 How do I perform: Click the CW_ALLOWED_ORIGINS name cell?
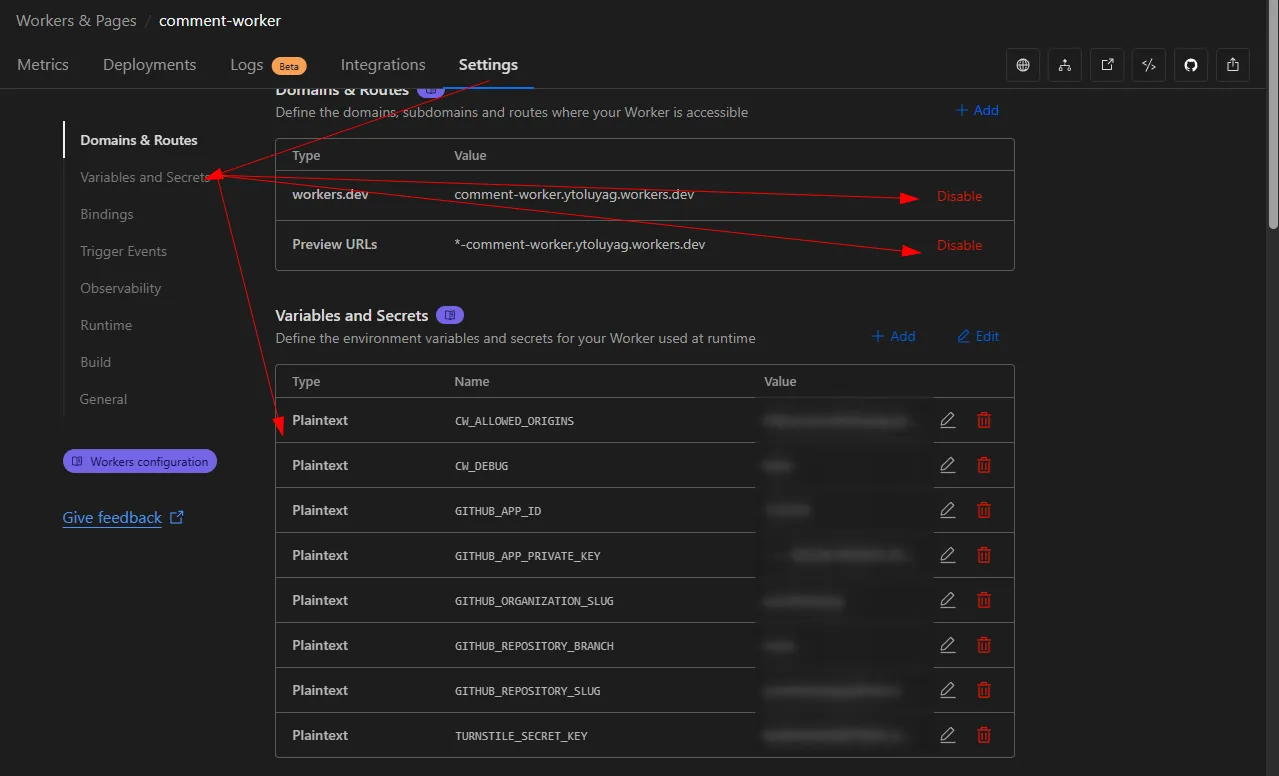pos(515,421)
